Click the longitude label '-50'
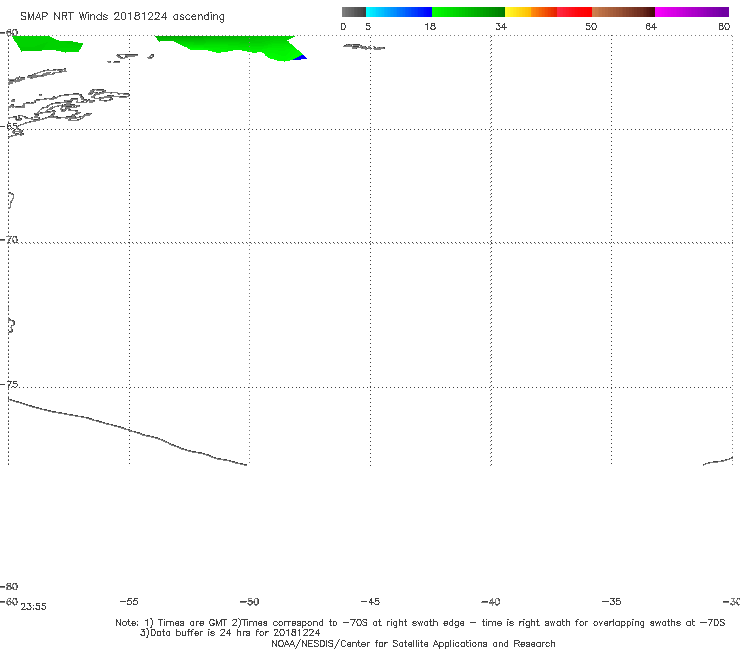 pyautogui.click(x=250, y=601)
